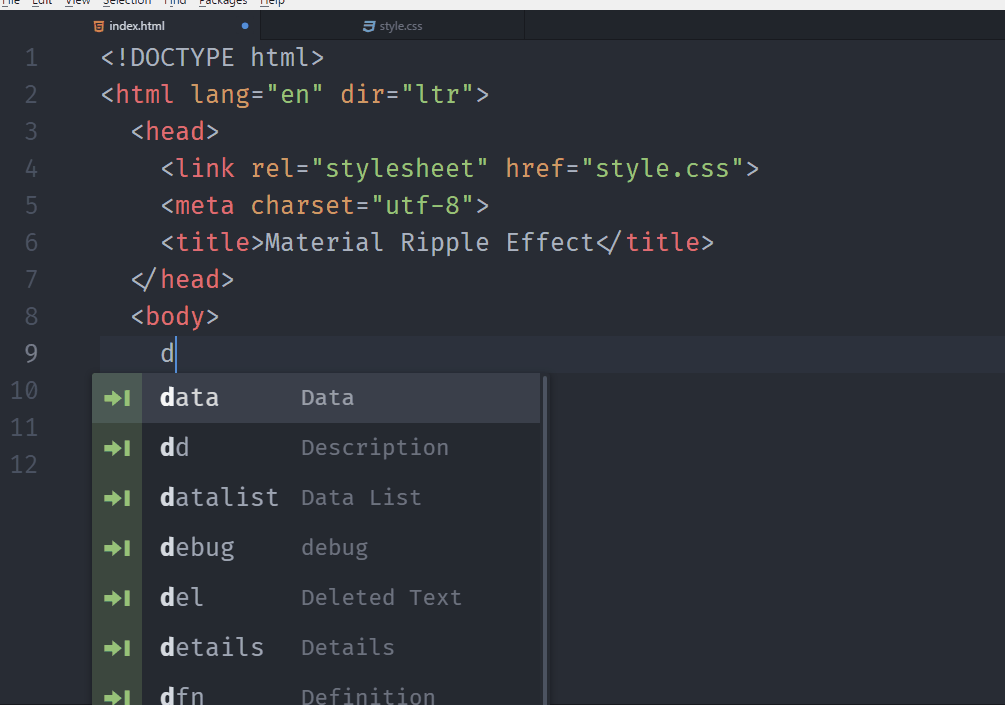Open the File menu
The height and width of the screenshot is (705, 1005).
[x=12, y=3]
